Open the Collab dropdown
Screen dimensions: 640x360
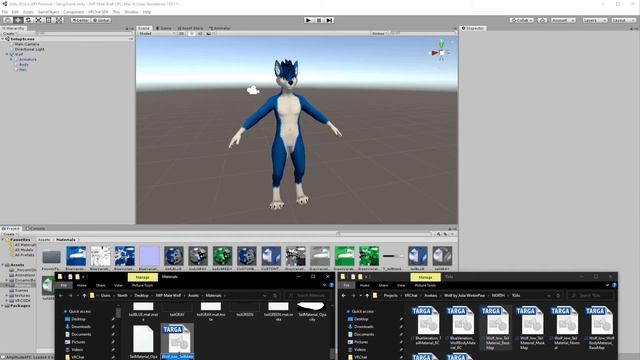(522, 20)
